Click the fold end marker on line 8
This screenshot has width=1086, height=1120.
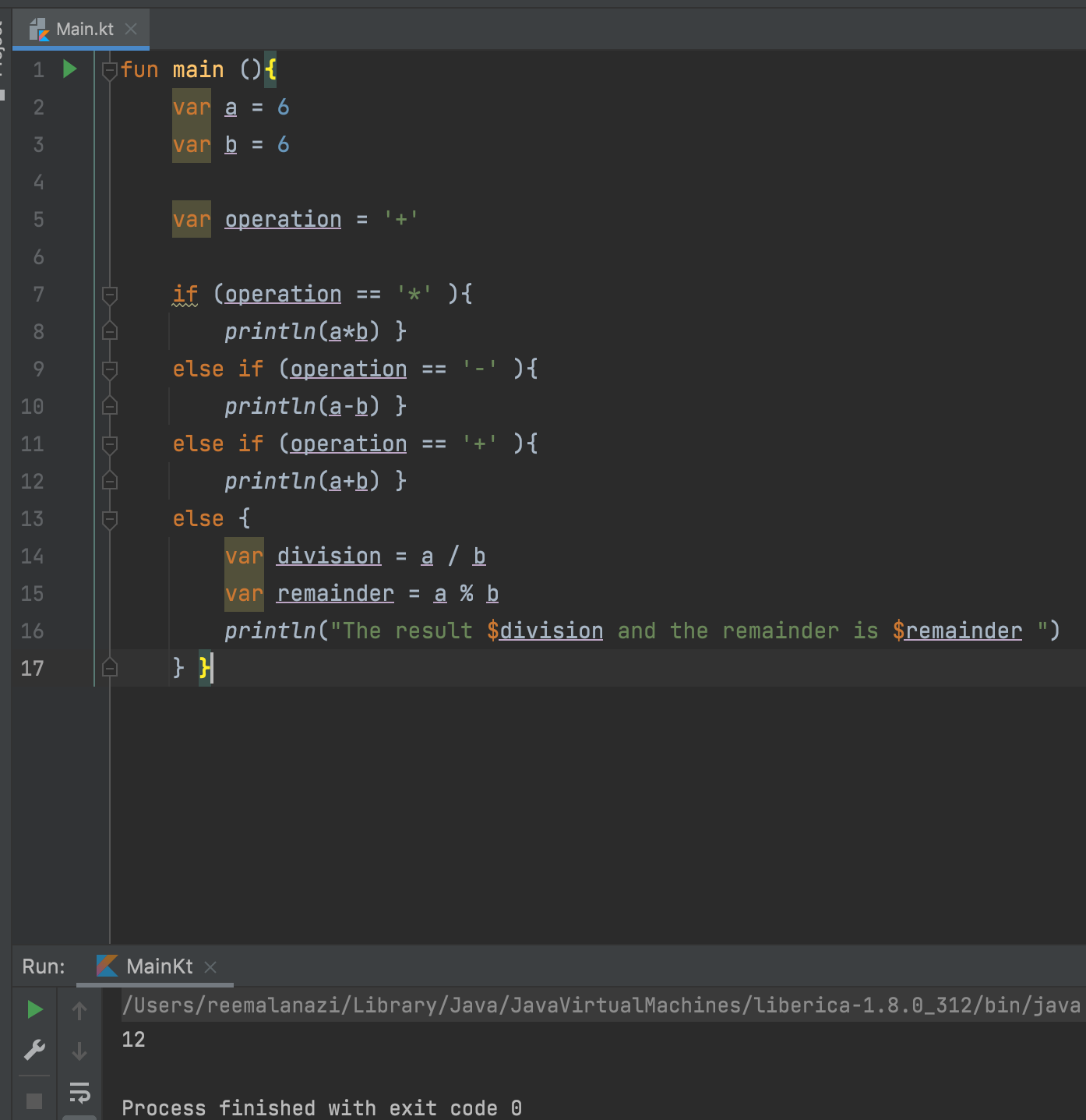point(109,331)
